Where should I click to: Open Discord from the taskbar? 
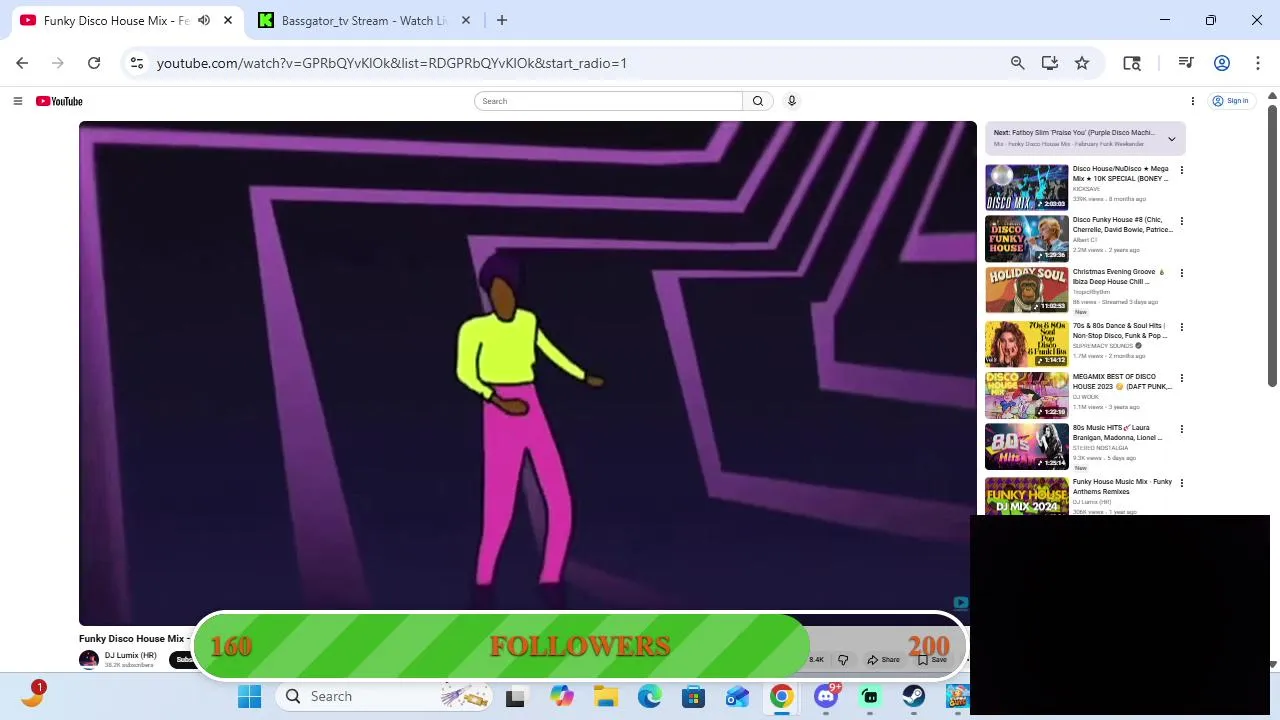coord(826,696)
